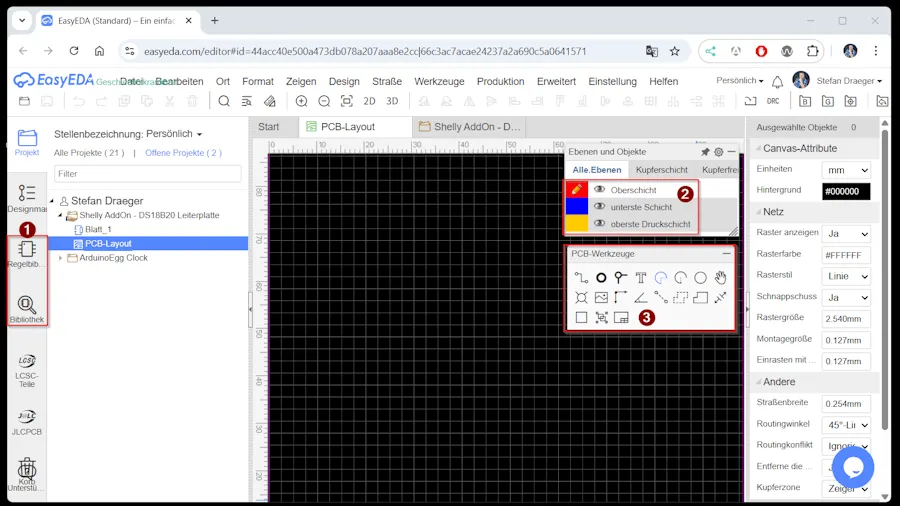Click the Offene Projekte link

(183, 153)
